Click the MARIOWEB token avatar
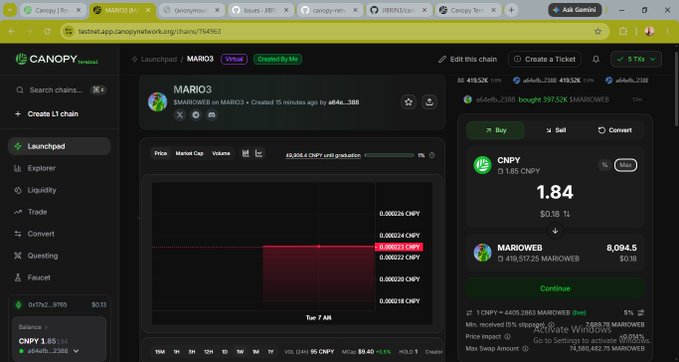Viewport: 679px width, 362px height. (x=482, y=252)
